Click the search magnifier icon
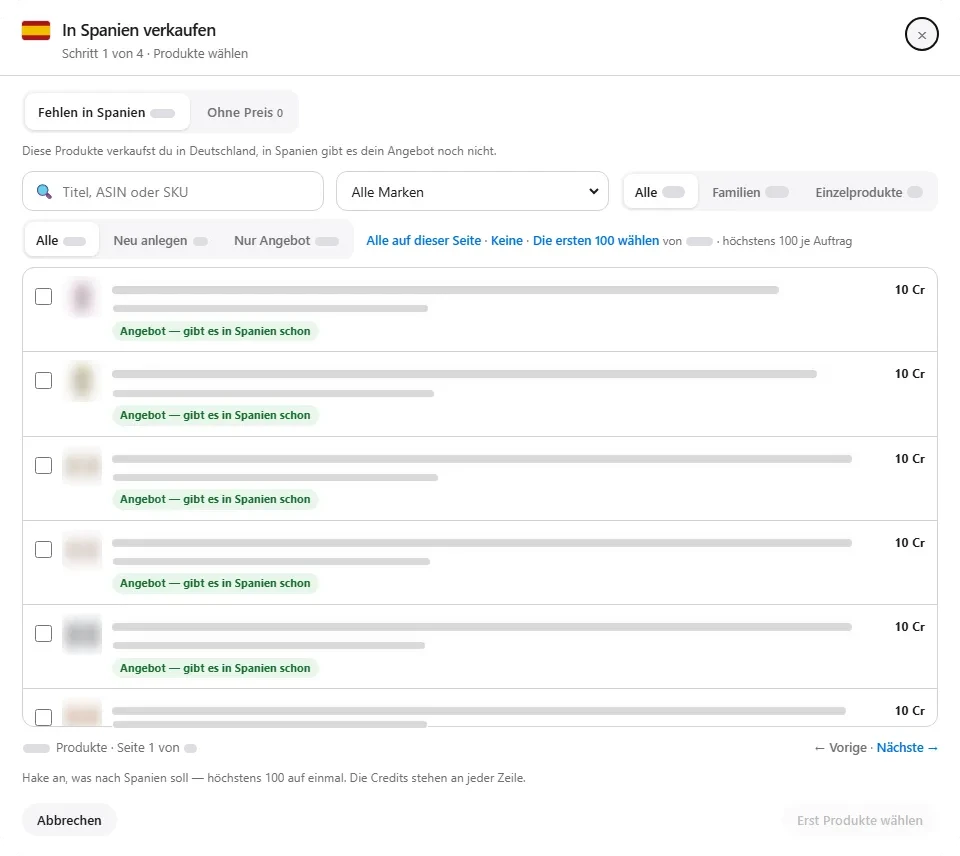 pyautogui.click(x=44, y=192)
